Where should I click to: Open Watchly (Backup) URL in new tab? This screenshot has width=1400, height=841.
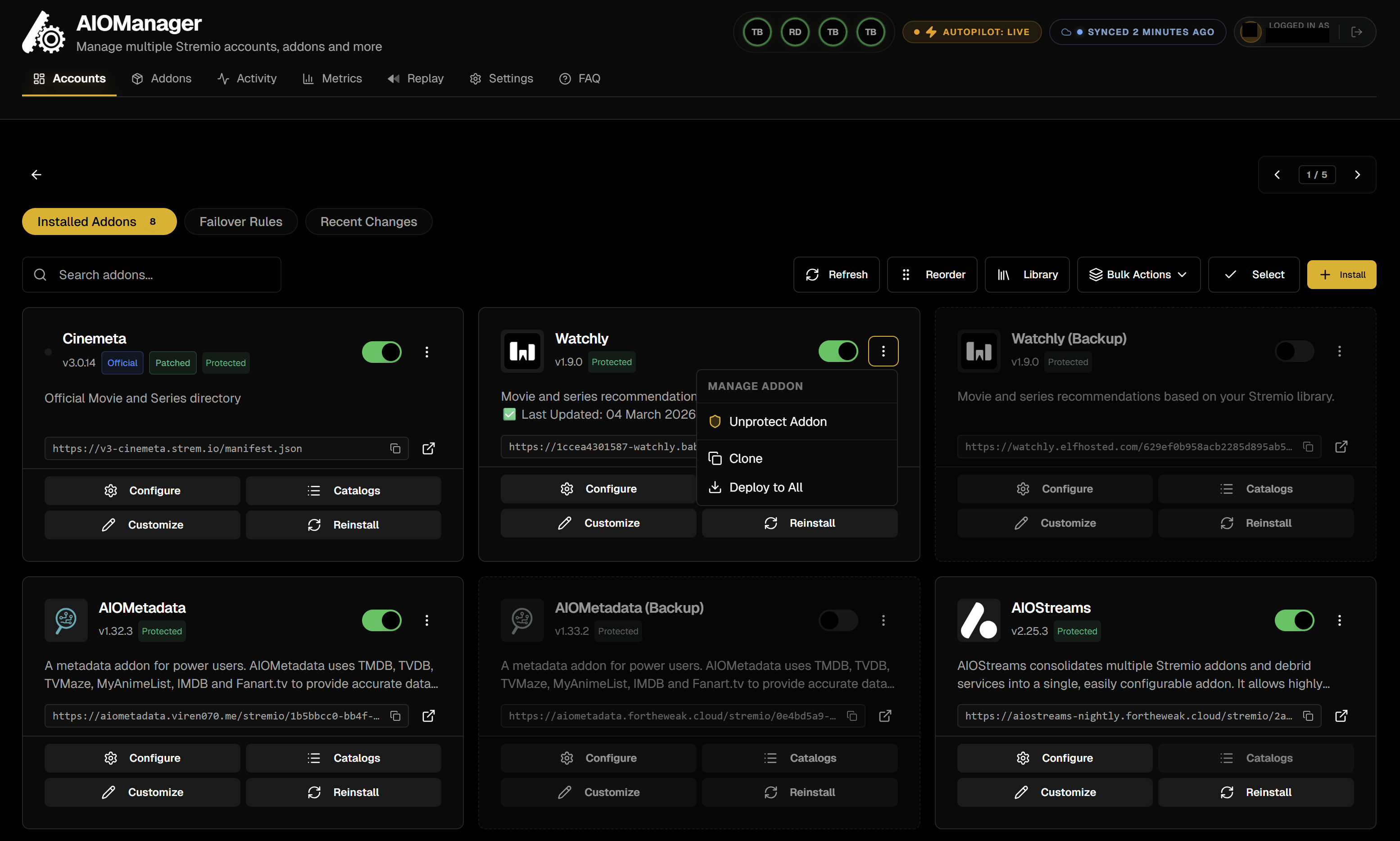pos(1341,447)
